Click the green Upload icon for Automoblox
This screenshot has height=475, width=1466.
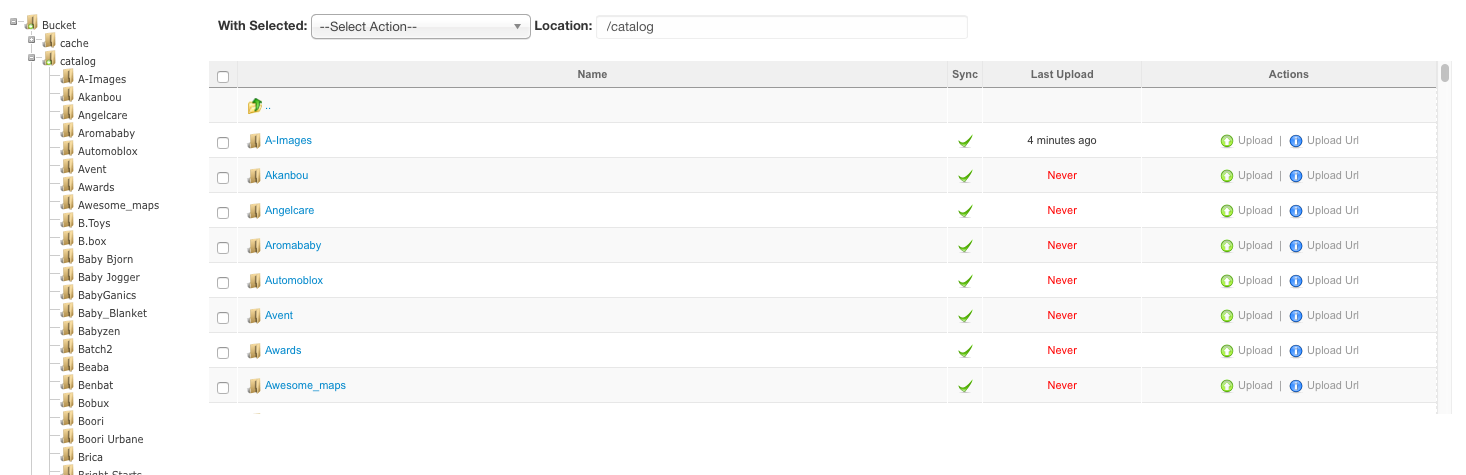1227,281
